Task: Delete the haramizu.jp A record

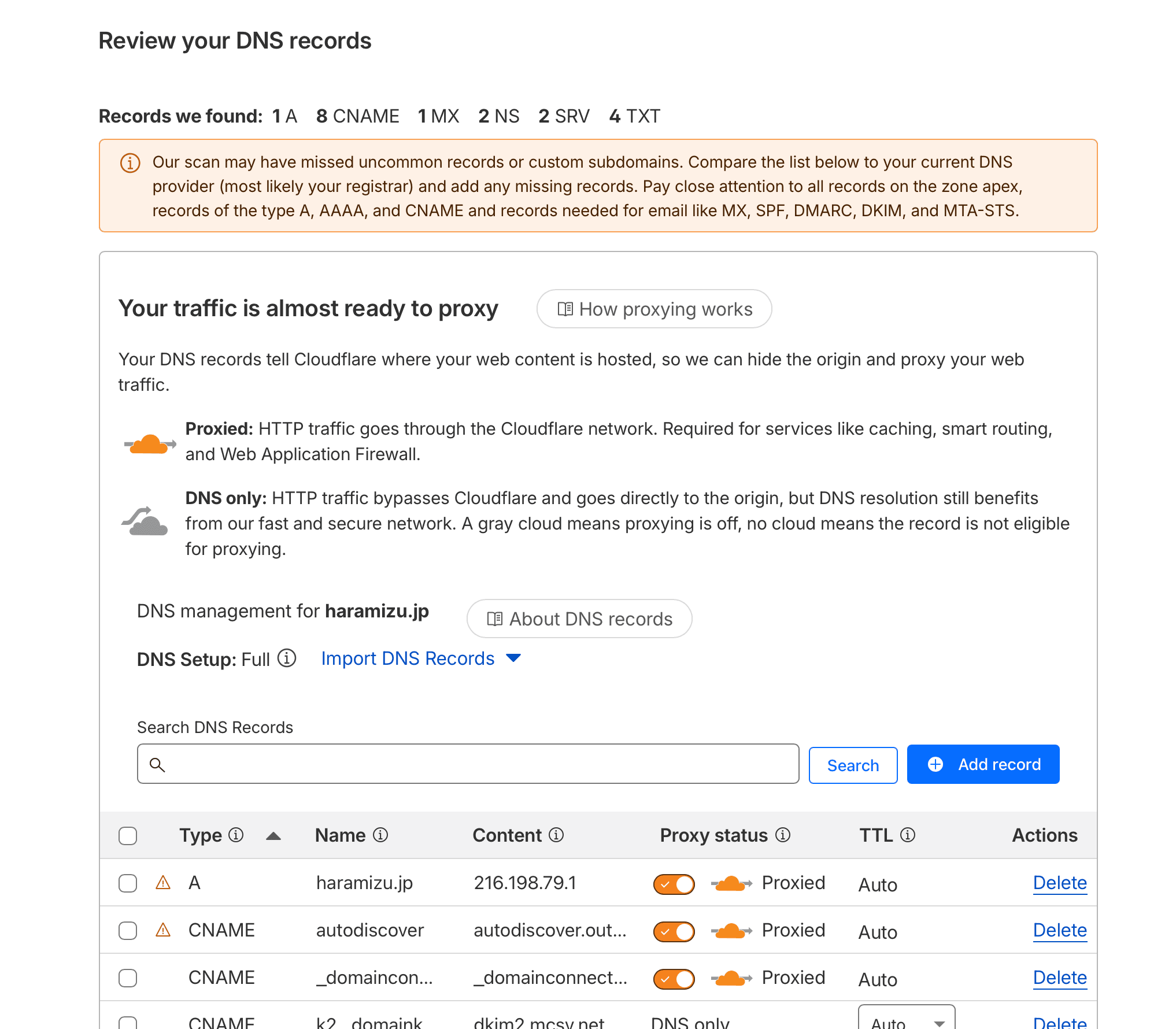Action: [x=1059, y=883]
